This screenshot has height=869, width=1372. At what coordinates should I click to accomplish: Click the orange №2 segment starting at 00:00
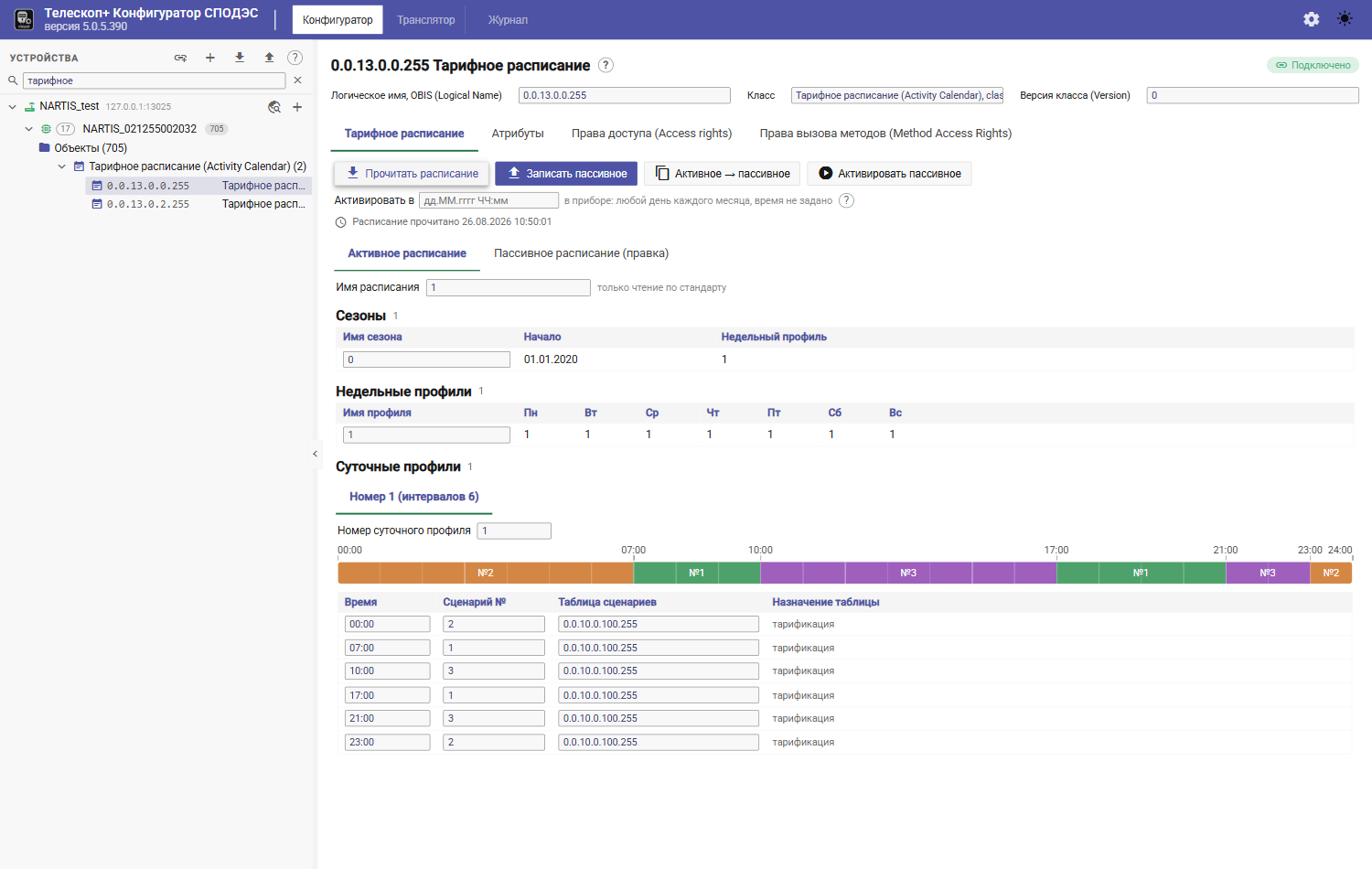[x=486, y=573]
